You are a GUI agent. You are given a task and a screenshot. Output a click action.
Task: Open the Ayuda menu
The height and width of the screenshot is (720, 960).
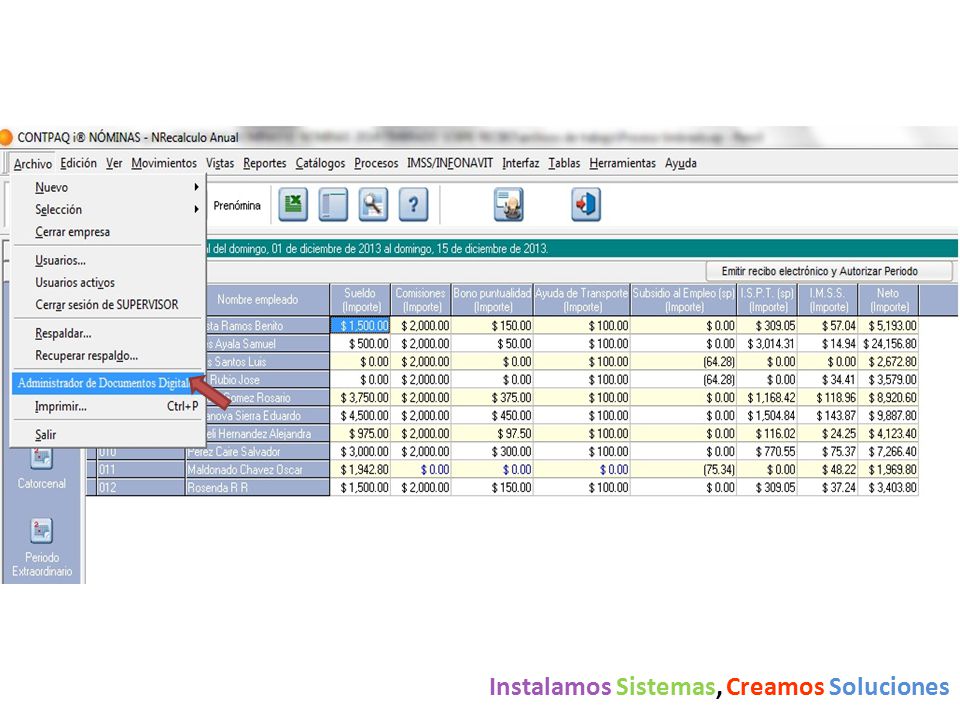(681, 163)
